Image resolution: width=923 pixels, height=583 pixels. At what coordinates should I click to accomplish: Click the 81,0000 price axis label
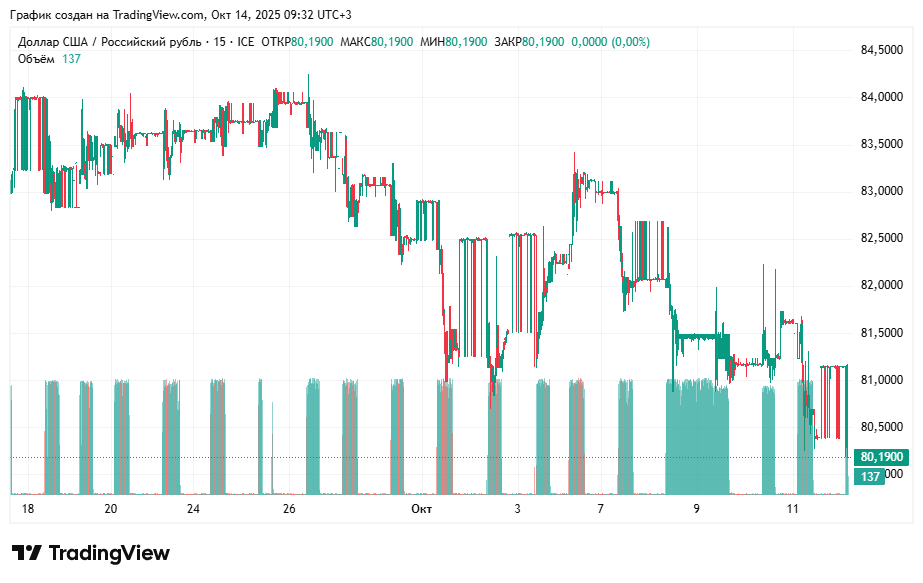click(881, 380)
